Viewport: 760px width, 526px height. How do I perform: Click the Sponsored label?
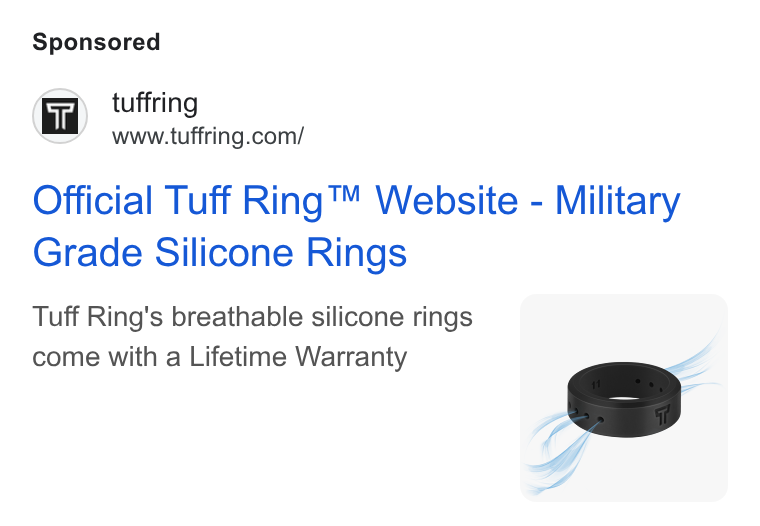[x=96, y=42]
